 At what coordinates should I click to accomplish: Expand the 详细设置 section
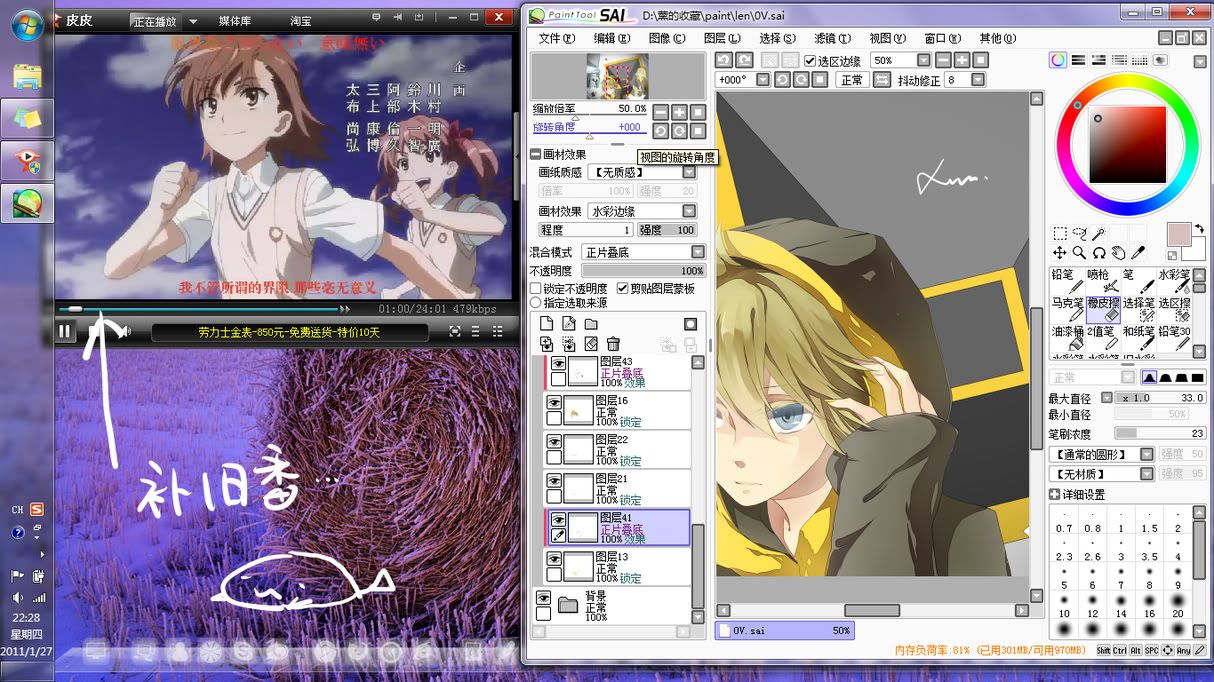(x=1054, y=494)
